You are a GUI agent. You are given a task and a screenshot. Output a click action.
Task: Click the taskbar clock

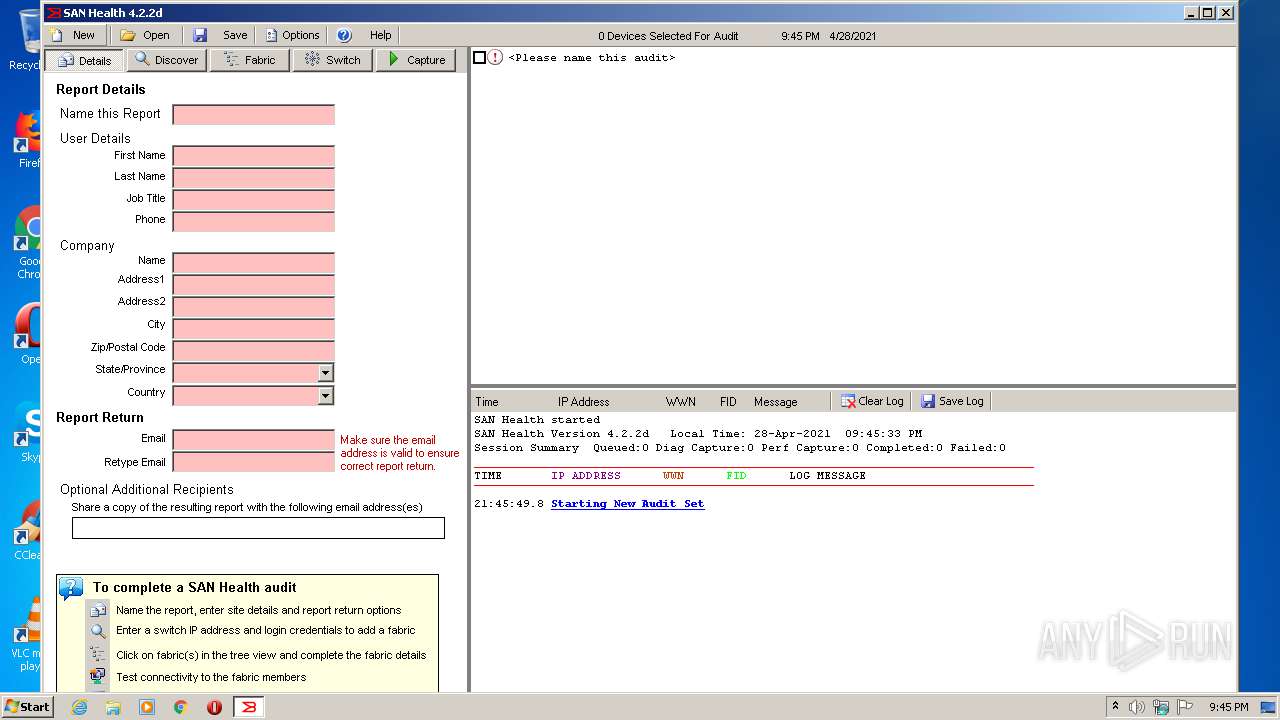pyautogui.click(x=1229, y=707)
